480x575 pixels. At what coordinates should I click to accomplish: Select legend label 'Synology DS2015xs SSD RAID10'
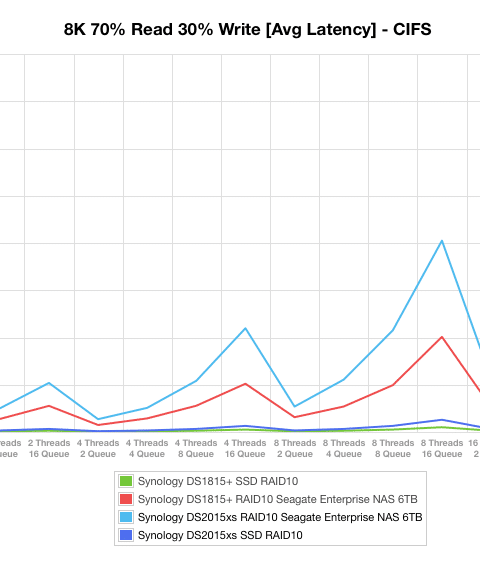click(x=220, y=535)
